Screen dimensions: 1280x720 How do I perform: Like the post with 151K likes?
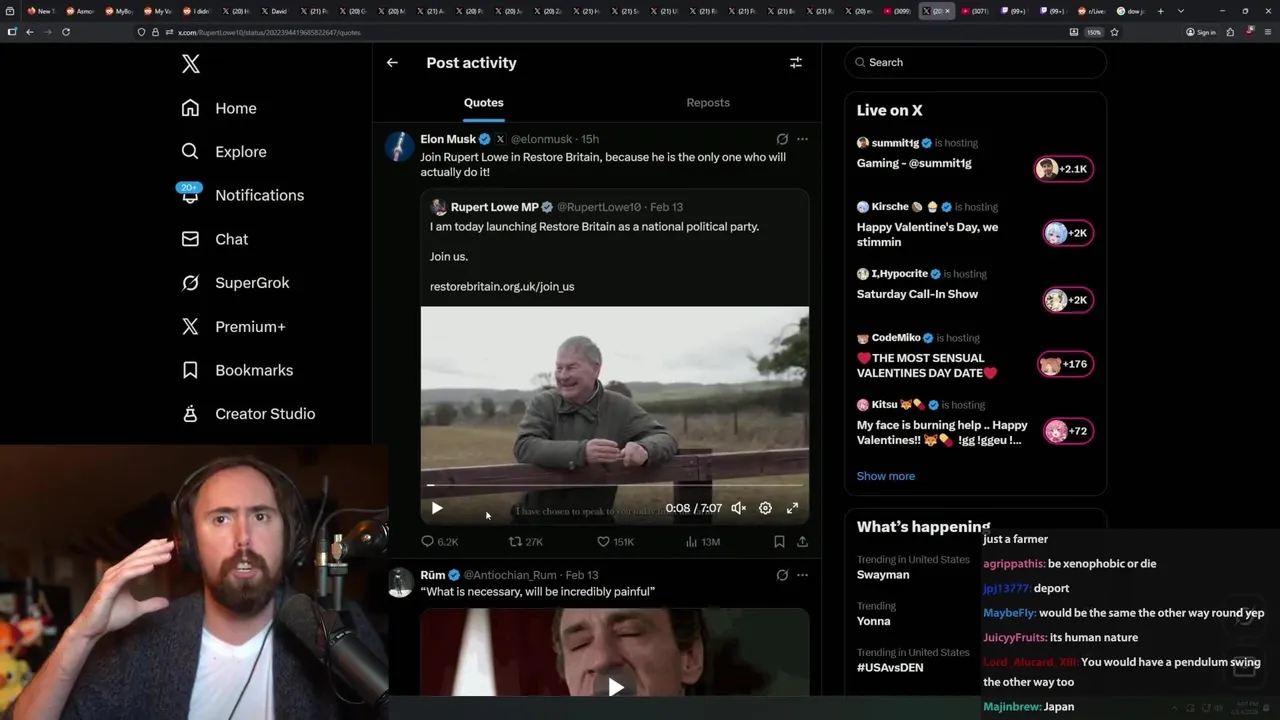point(615,541)
